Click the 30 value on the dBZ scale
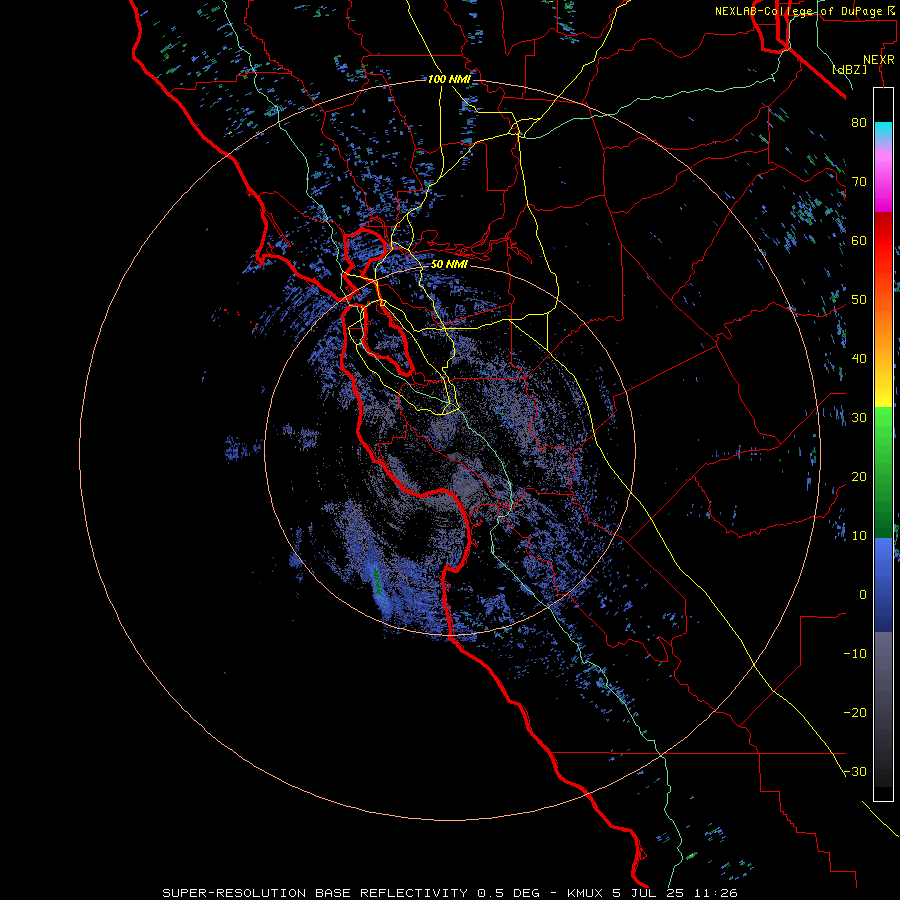Image resolution: width=900 pixels, height=900 pixels. coord(859,418)
